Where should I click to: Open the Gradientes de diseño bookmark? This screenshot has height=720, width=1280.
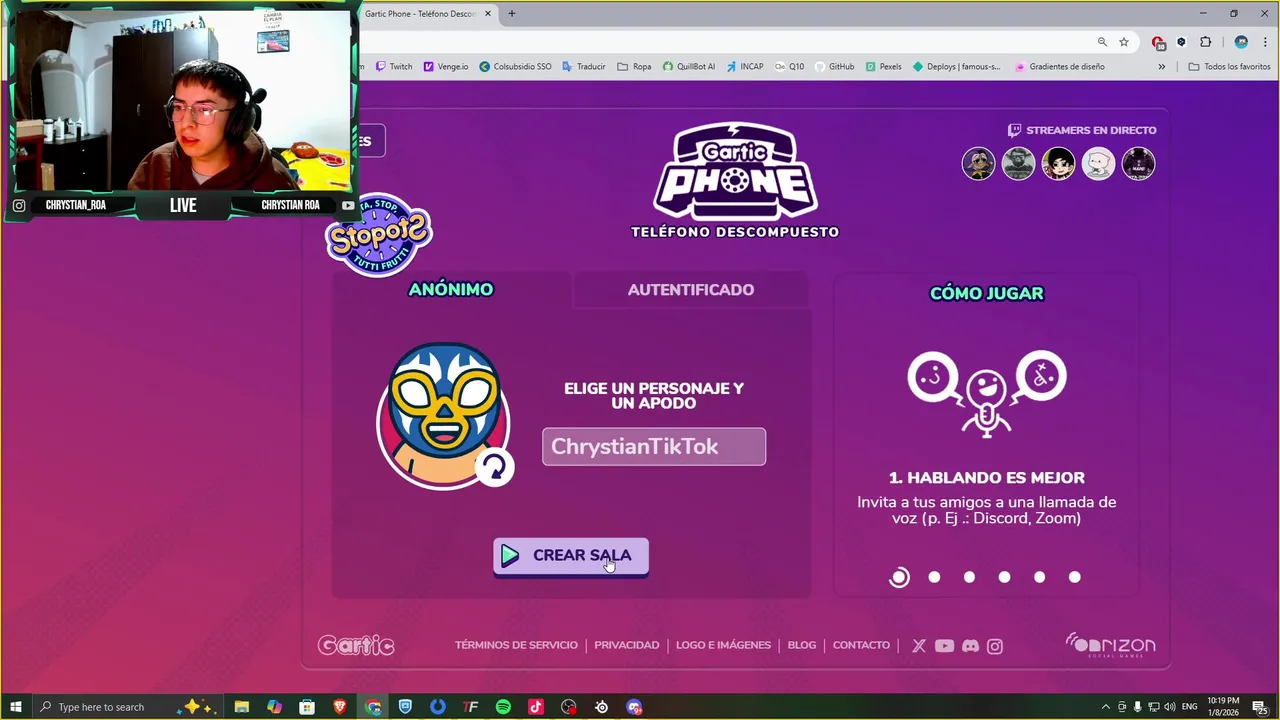[1060, 67]
